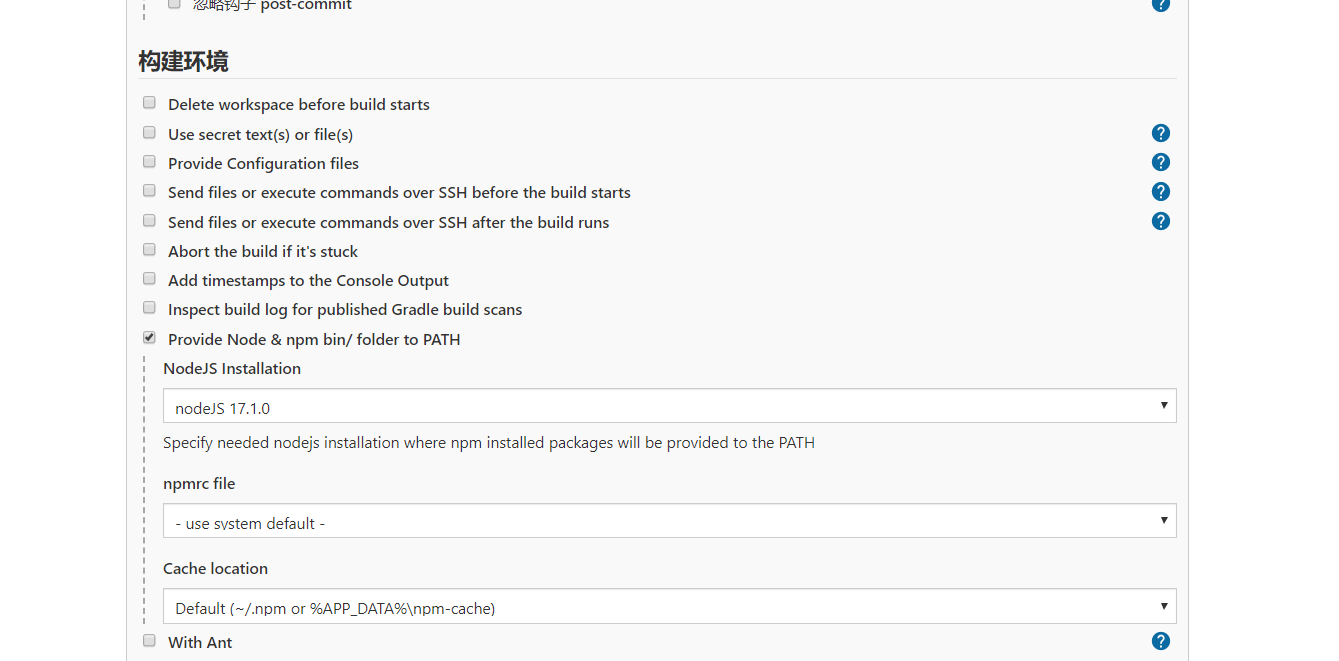Viewport: 1339px width, 661px height.
Task: Click the help icon beside Use secret text(s)
Action: [1160, 132]
